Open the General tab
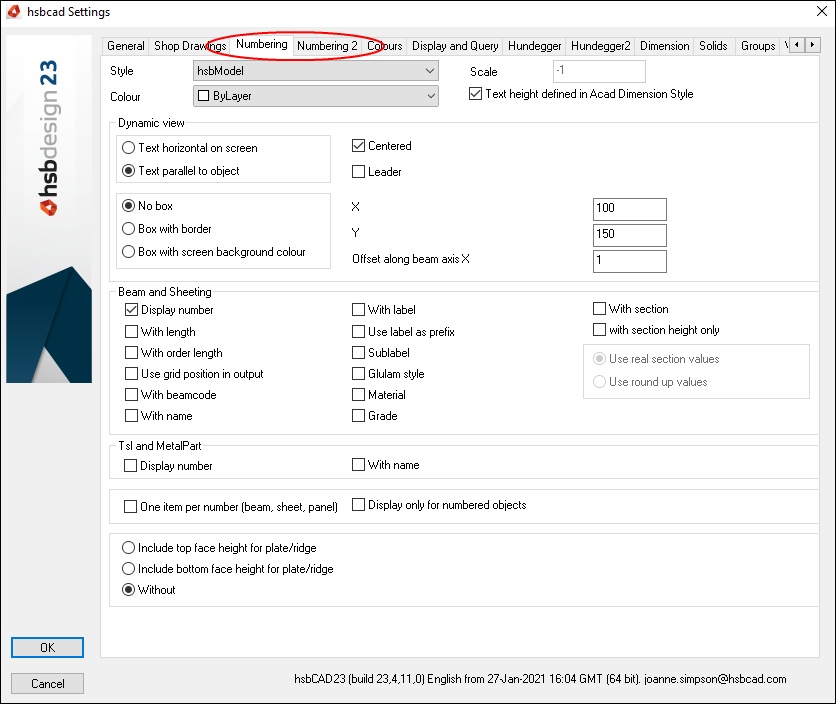The width and height of the screenshot is (836, 704). [125, 46]
